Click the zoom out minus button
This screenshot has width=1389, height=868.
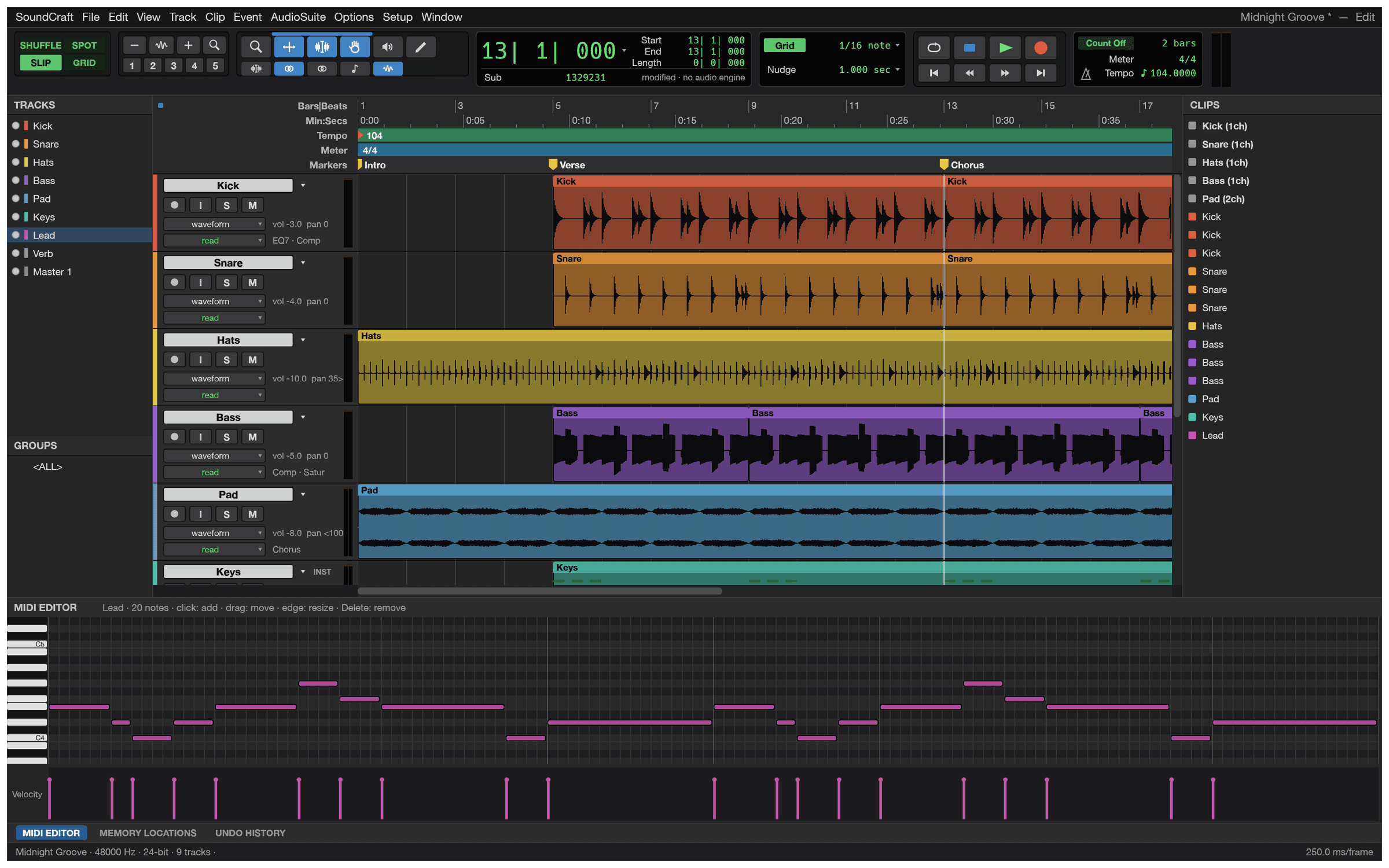[134, 45]
